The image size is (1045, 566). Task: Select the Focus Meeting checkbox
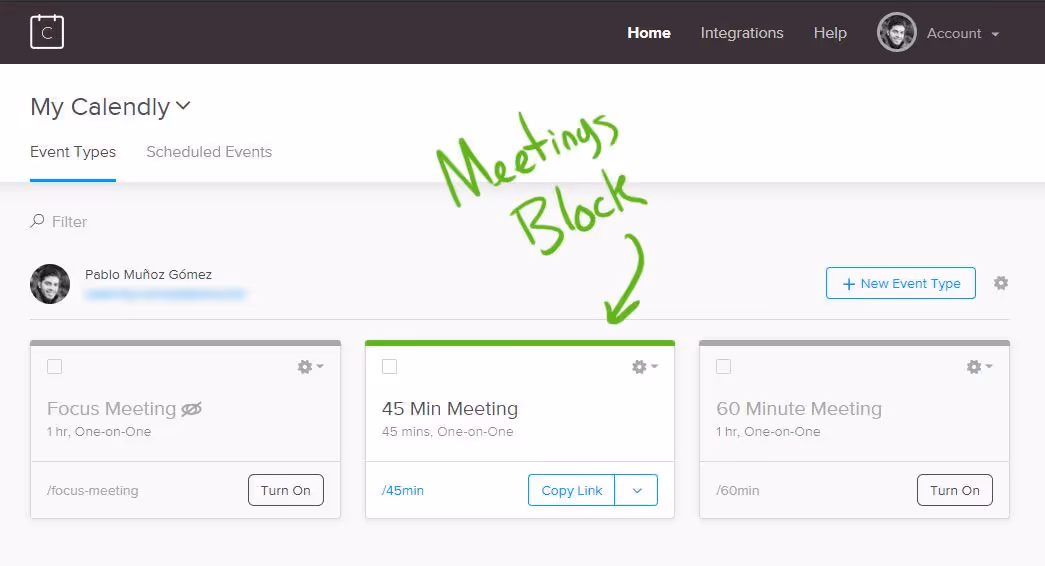tap(55, 367)
